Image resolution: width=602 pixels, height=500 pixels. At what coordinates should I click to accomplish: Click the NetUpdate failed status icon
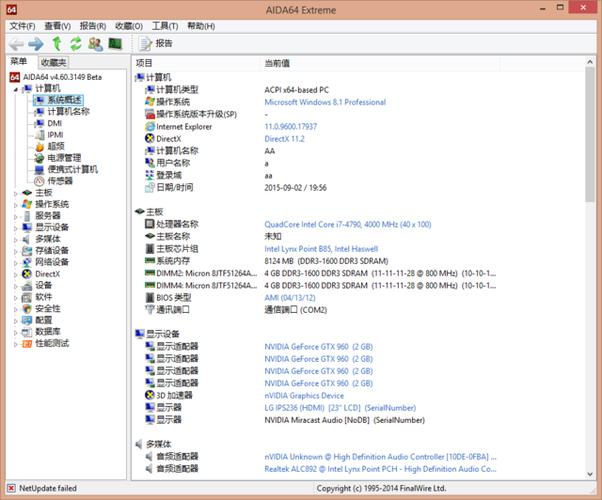point(12,488)
